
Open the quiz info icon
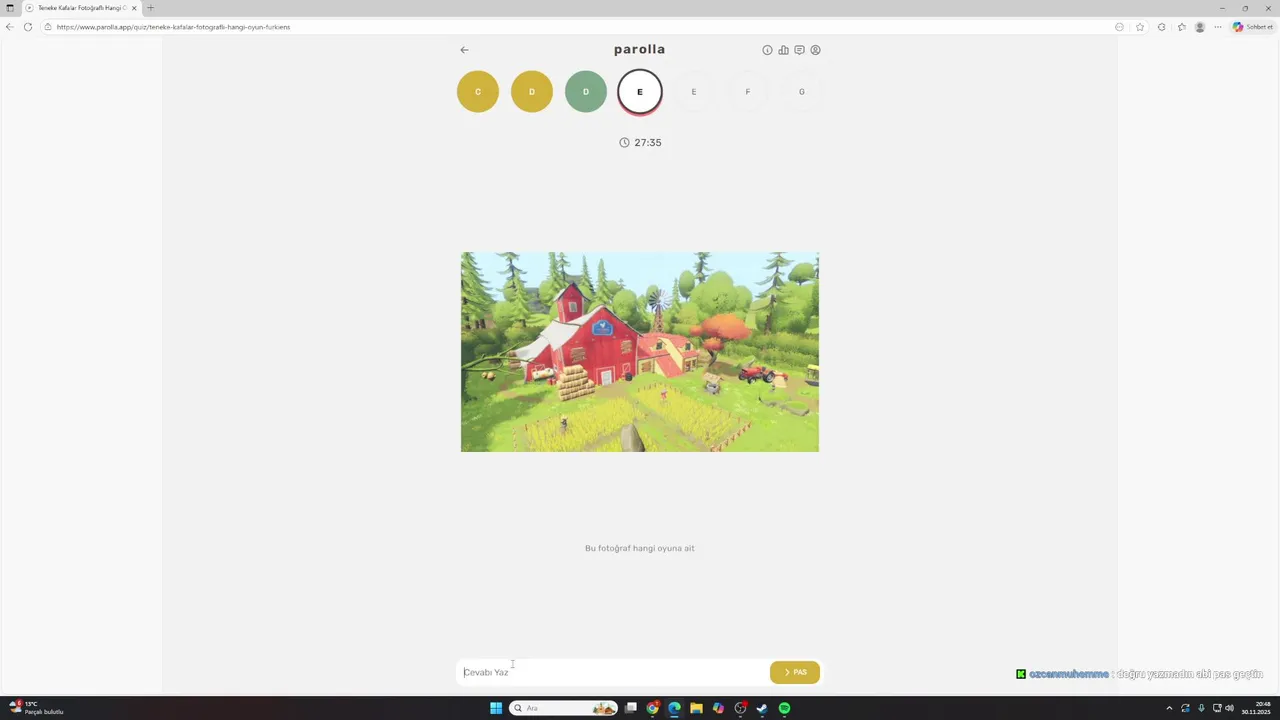coord(768,50)
